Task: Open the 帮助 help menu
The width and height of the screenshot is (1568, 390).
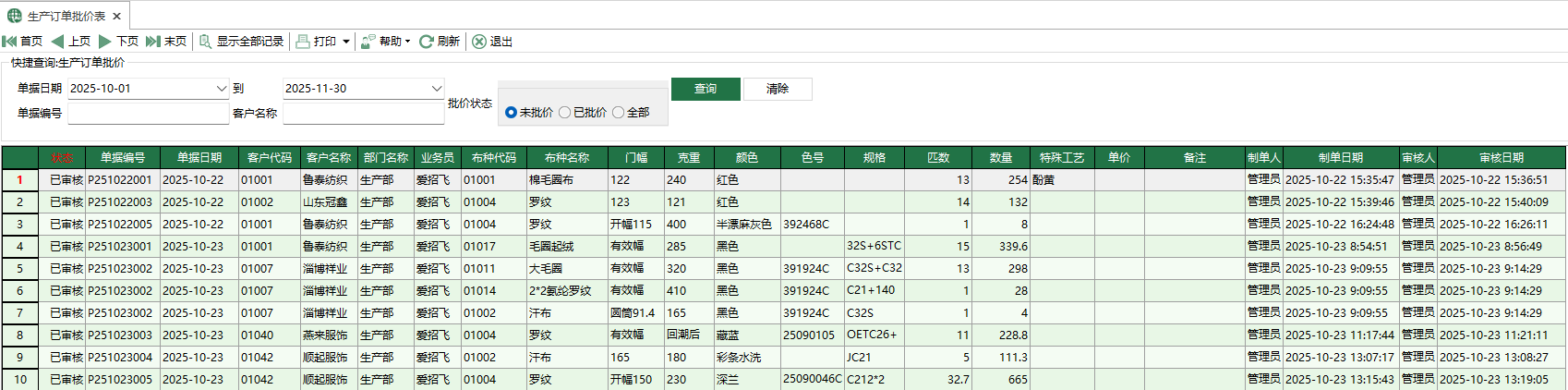Action: pos(385,42)
